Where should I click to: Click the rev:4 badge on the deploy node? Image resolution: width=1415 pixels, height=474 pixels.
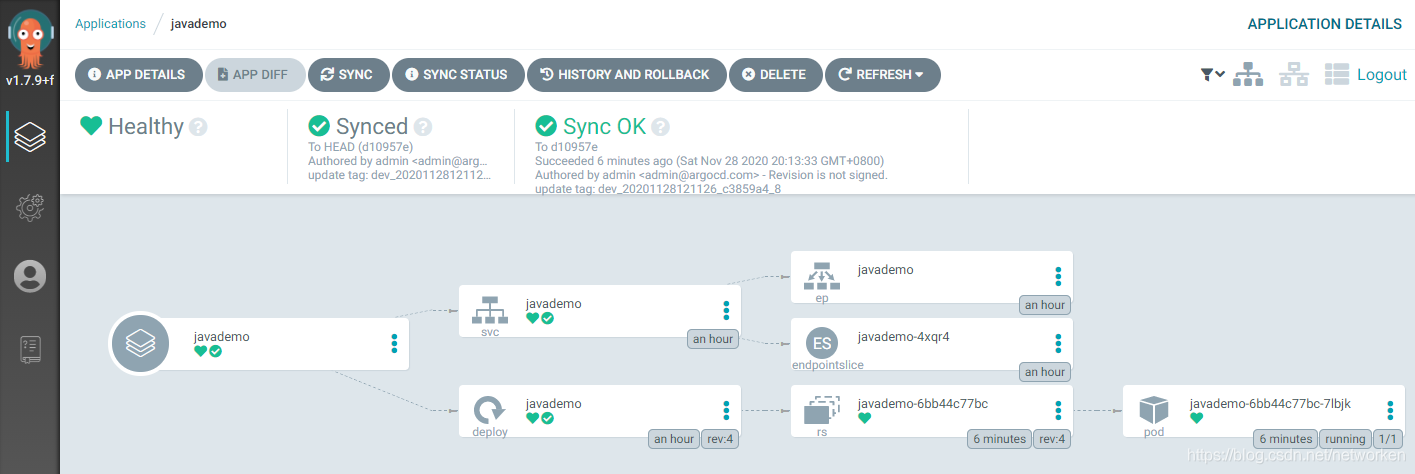click(720, 439)
